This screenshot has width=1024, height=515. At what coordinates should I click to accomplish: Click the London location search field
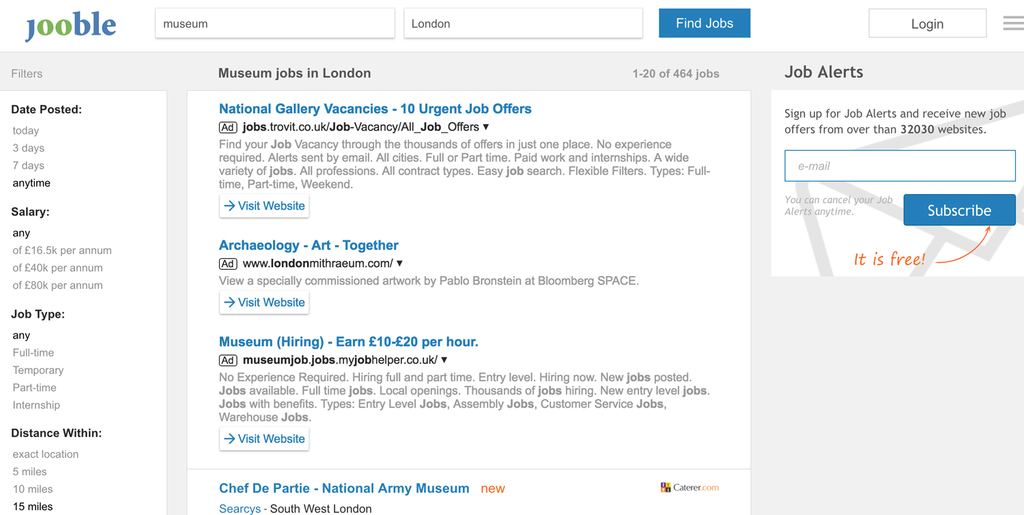(523, 23)
